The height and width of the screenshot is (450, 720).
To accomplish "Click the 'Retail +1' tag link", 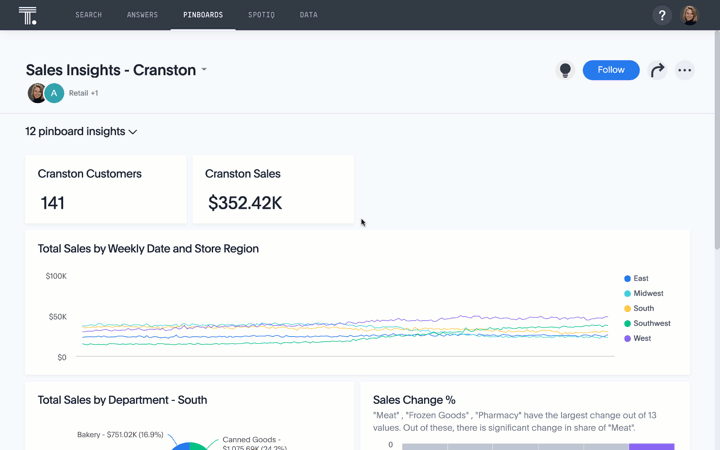I will pyautogui.click(x=83, y=93).
